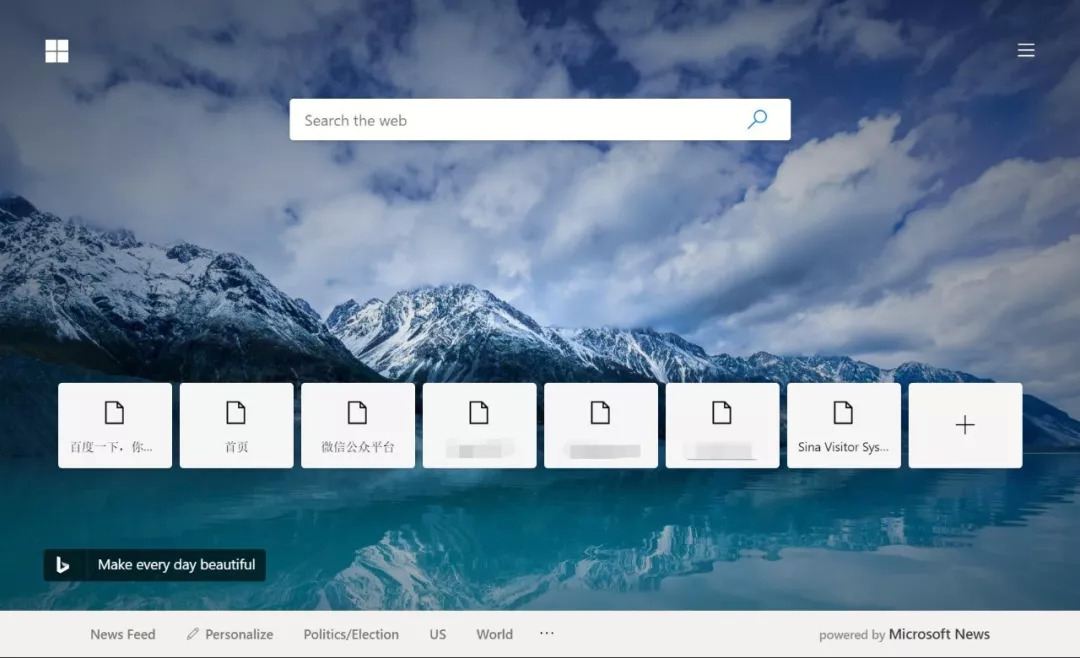Expand more news categories with ellipsis
Viewport: 1080px width, 658px height.
[547, 633]
